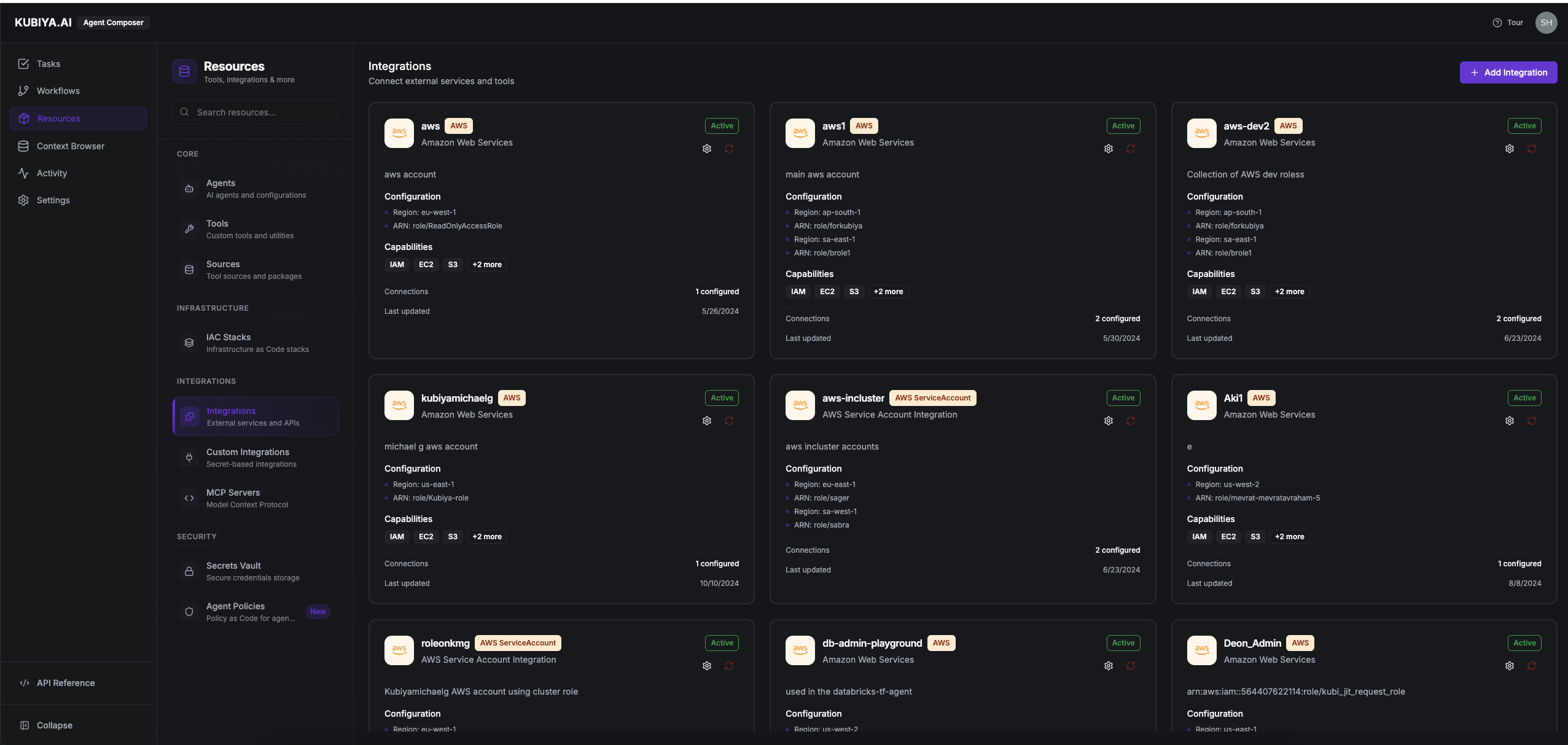Screen dimensions: 1568x745
Task: Refresh the aws1 integration card
Action: click(x=1131, y=149)
